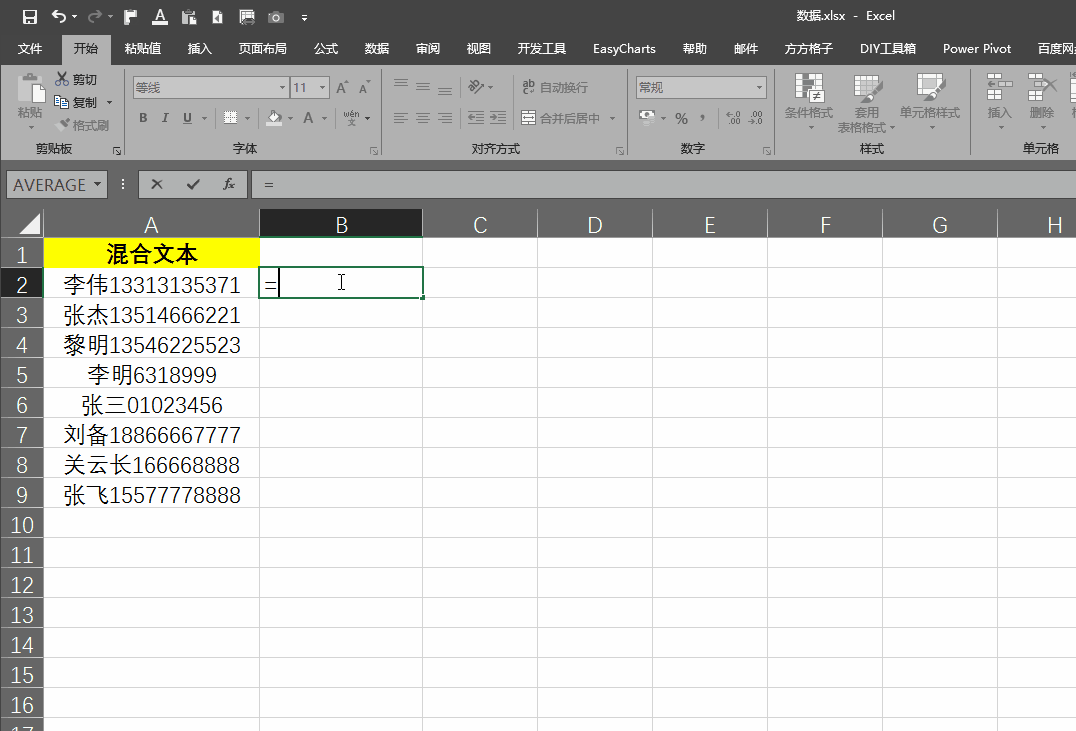Switch to the Formulas (公式) tab
The image size is (1076, 731).
(326, 49)
